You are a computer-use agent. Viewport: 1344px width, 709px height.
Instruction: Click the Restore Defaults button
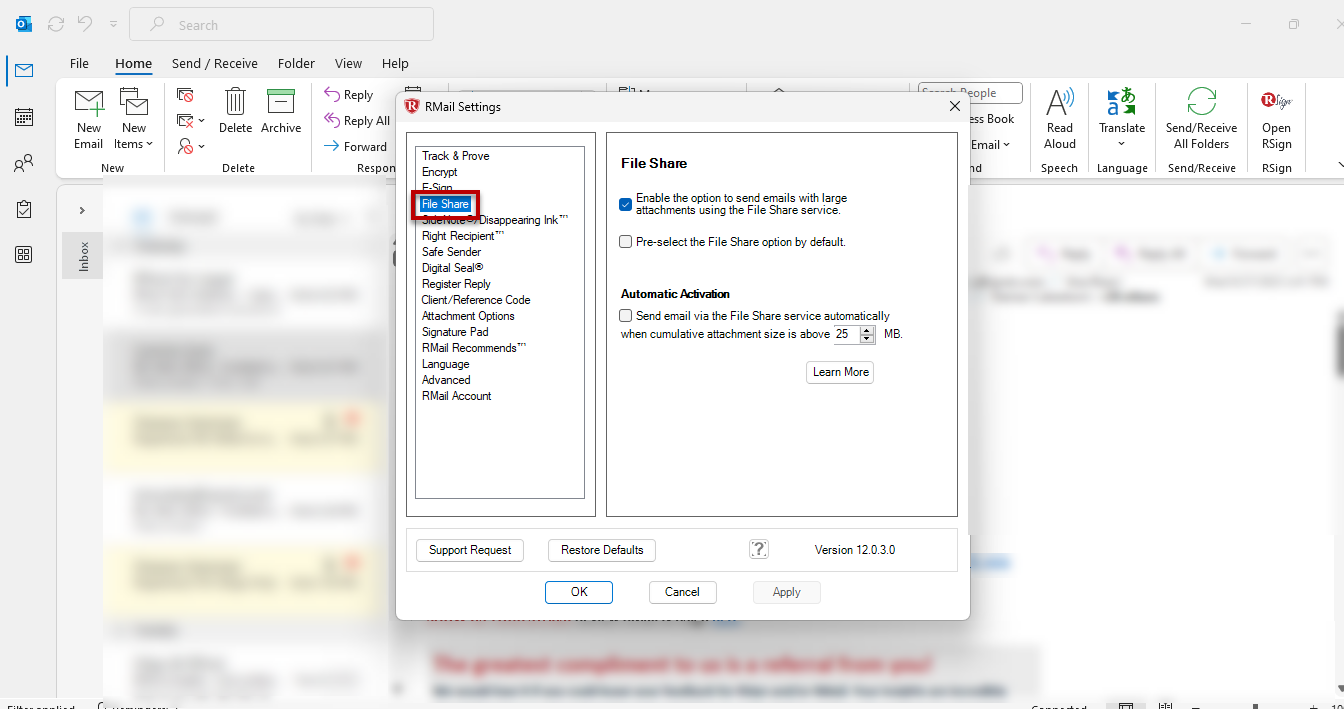coord(602,550)
